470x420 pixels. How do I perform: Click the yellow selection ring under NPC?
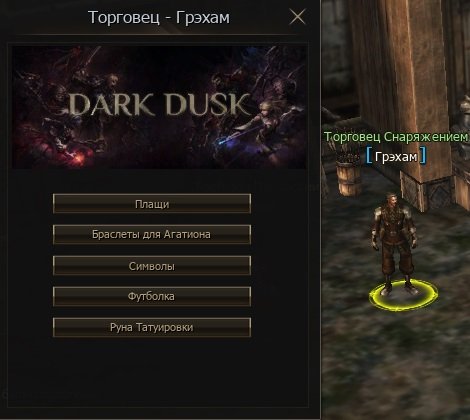(403, 297)
